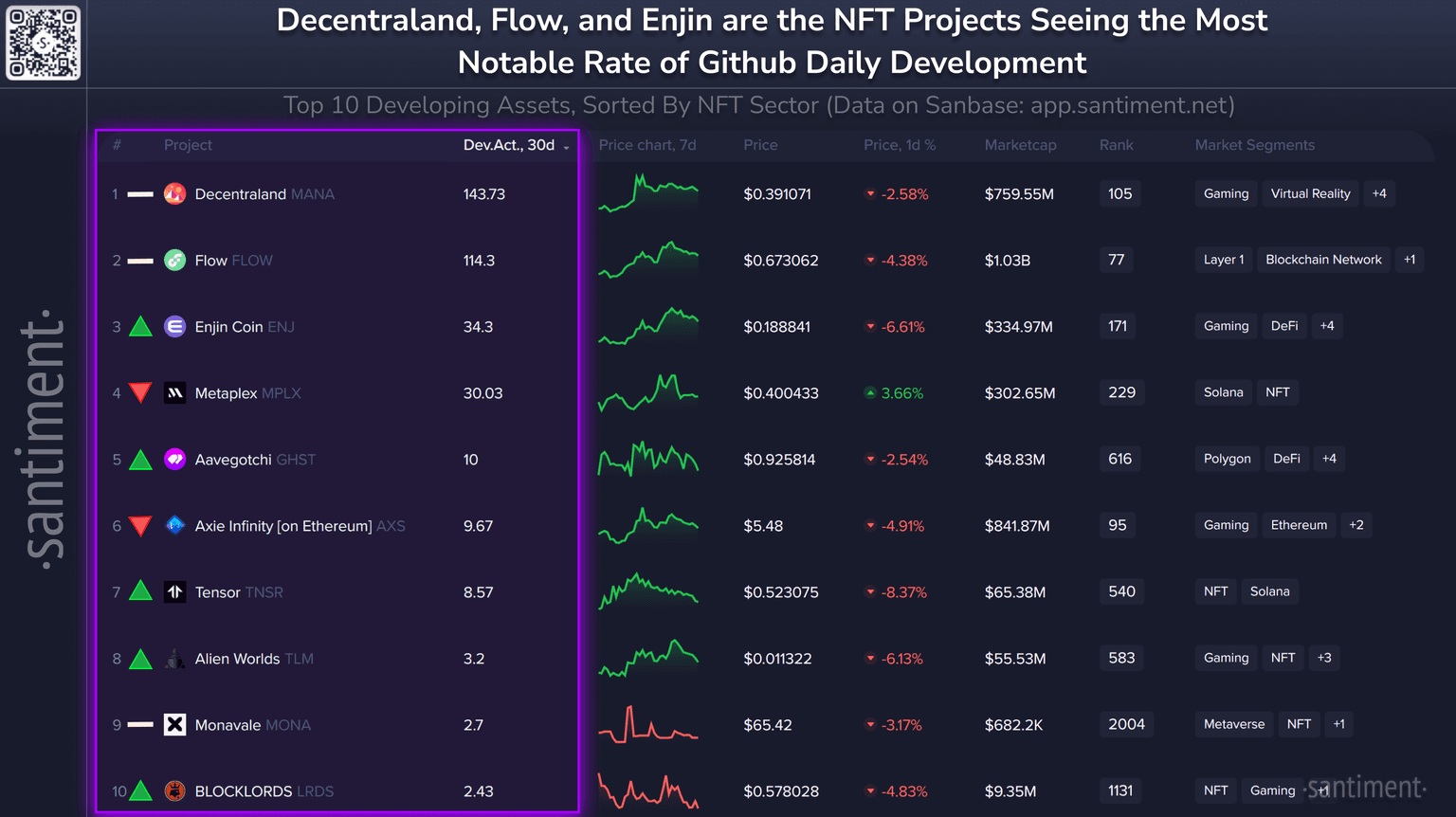The image size is (1456, 817).
Task: Click the Virtual Reality segment tag
Action: pos(1310,193)
